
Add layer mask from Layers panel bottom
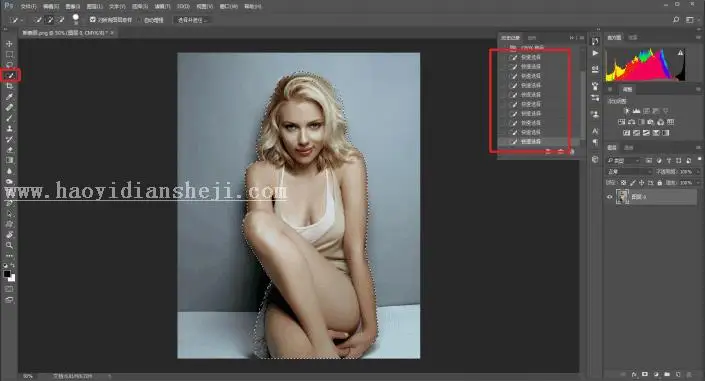pos(645,374)
